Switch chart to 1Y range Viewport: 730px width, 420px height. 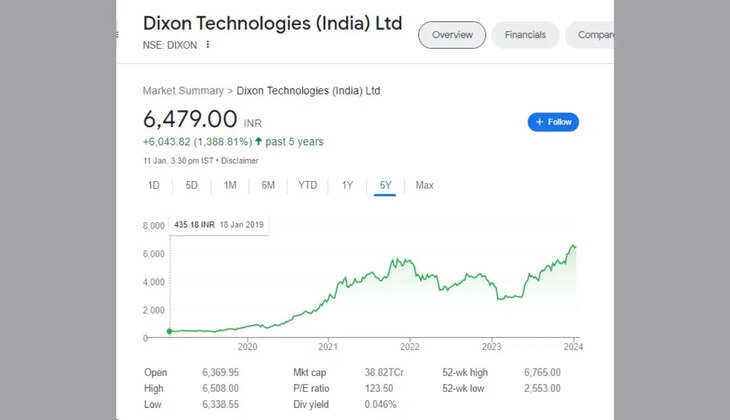[347, 185]
